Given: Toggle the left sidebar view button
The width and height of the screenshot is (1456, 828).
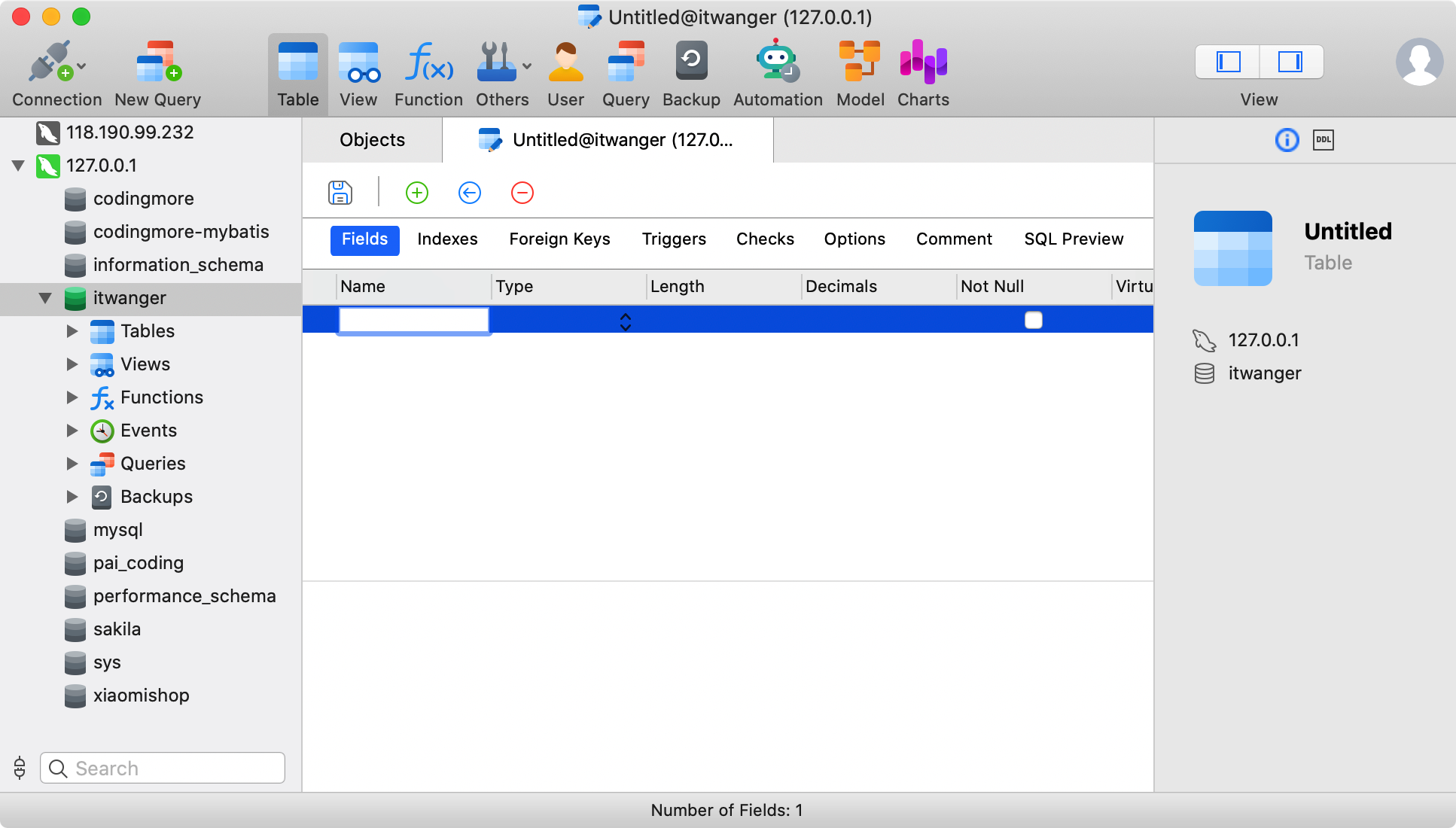Looking at the screenshot, I should 1228,62.
